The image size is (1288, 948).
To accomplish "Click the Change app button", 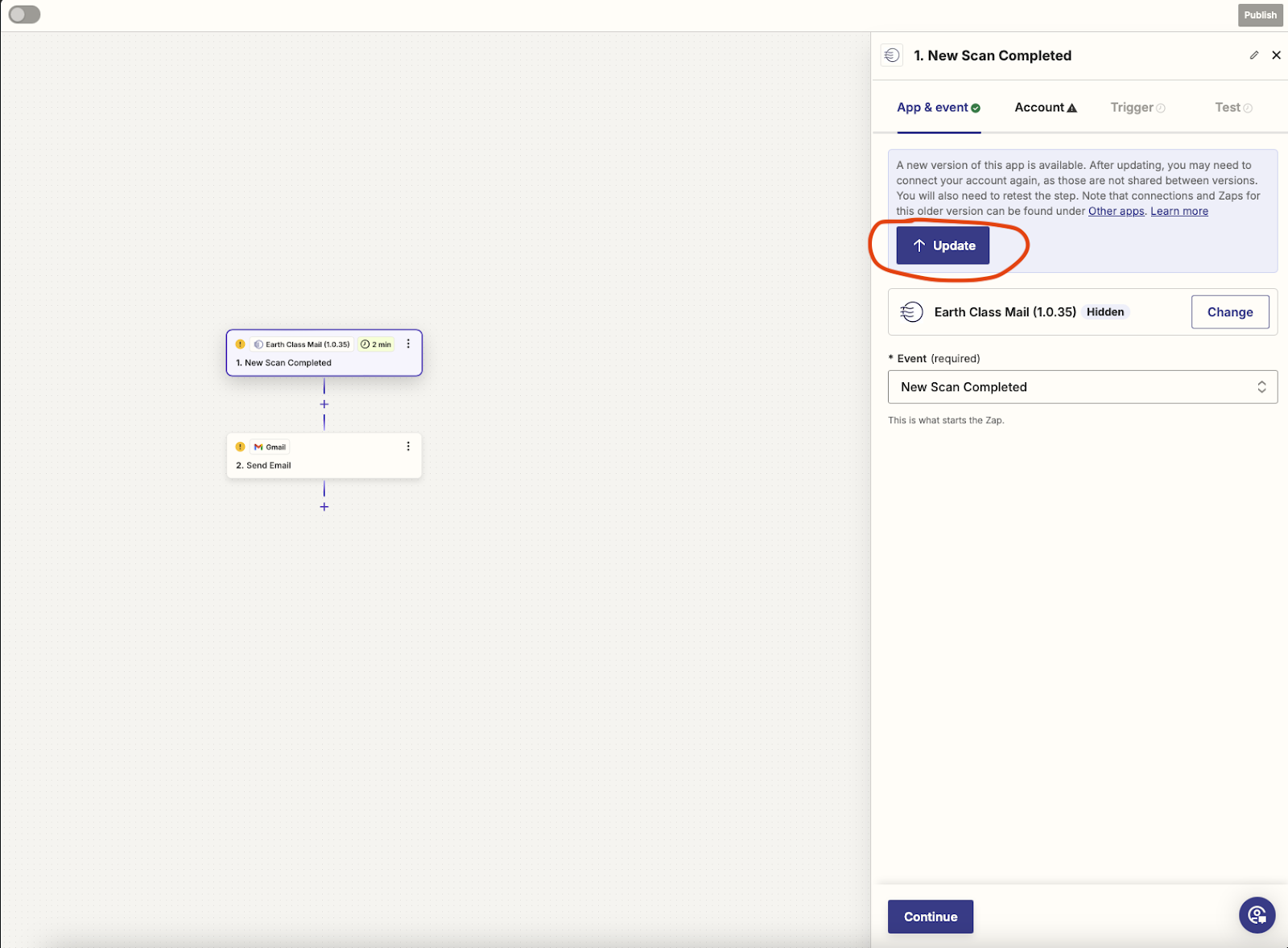I will 1230,312.
